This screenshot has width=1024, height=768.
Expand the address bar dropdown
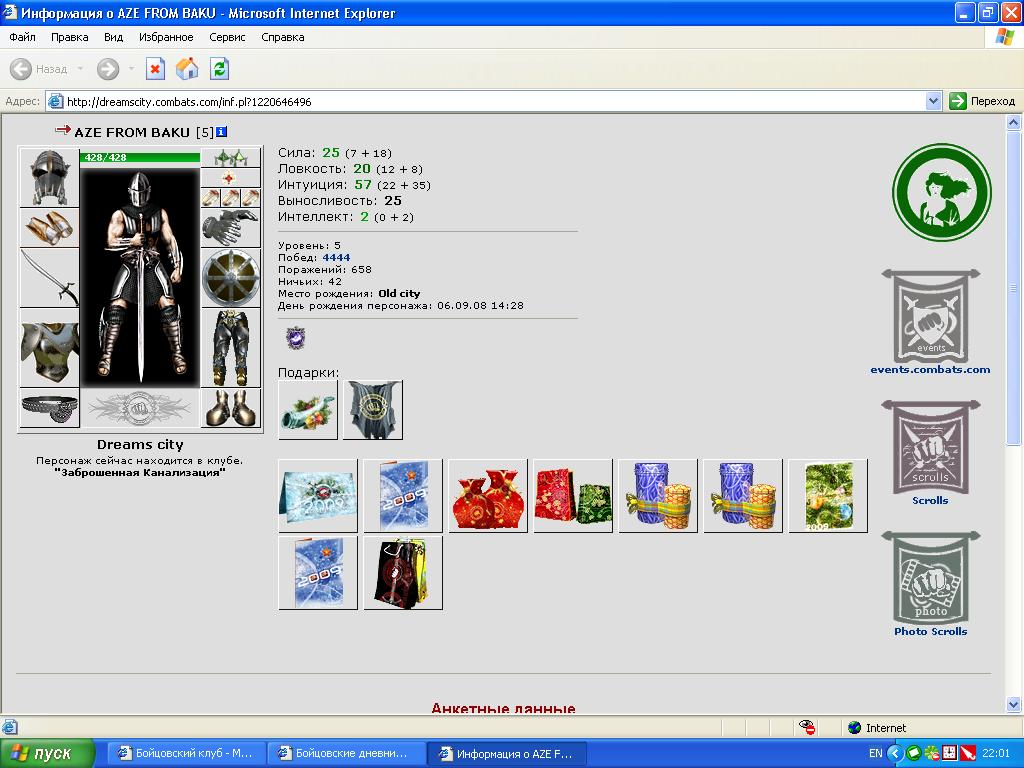point(934,101)
